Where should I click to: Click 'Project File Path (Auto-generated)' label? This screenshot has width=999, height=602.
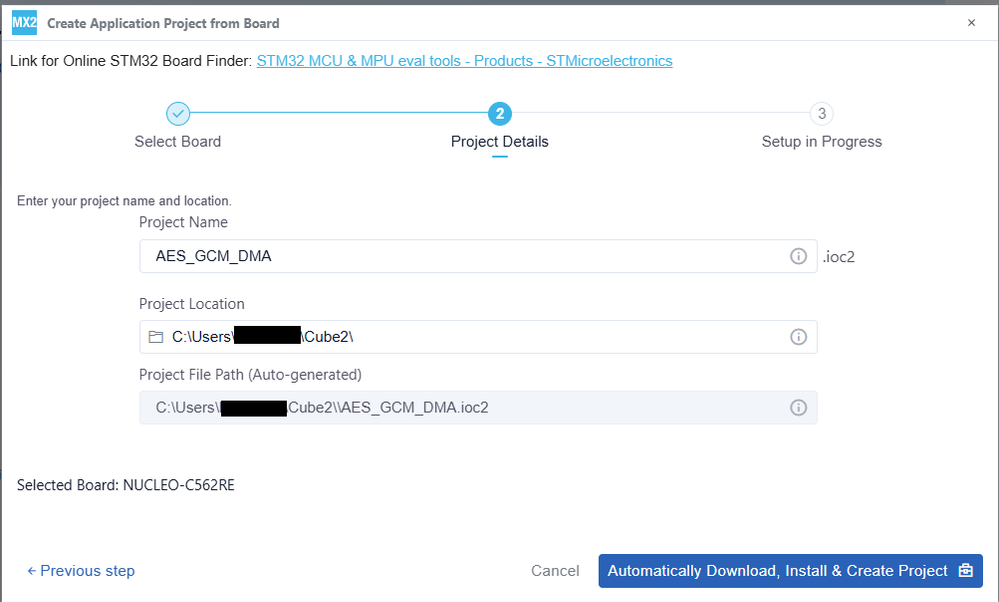click(x=250, y=375)
